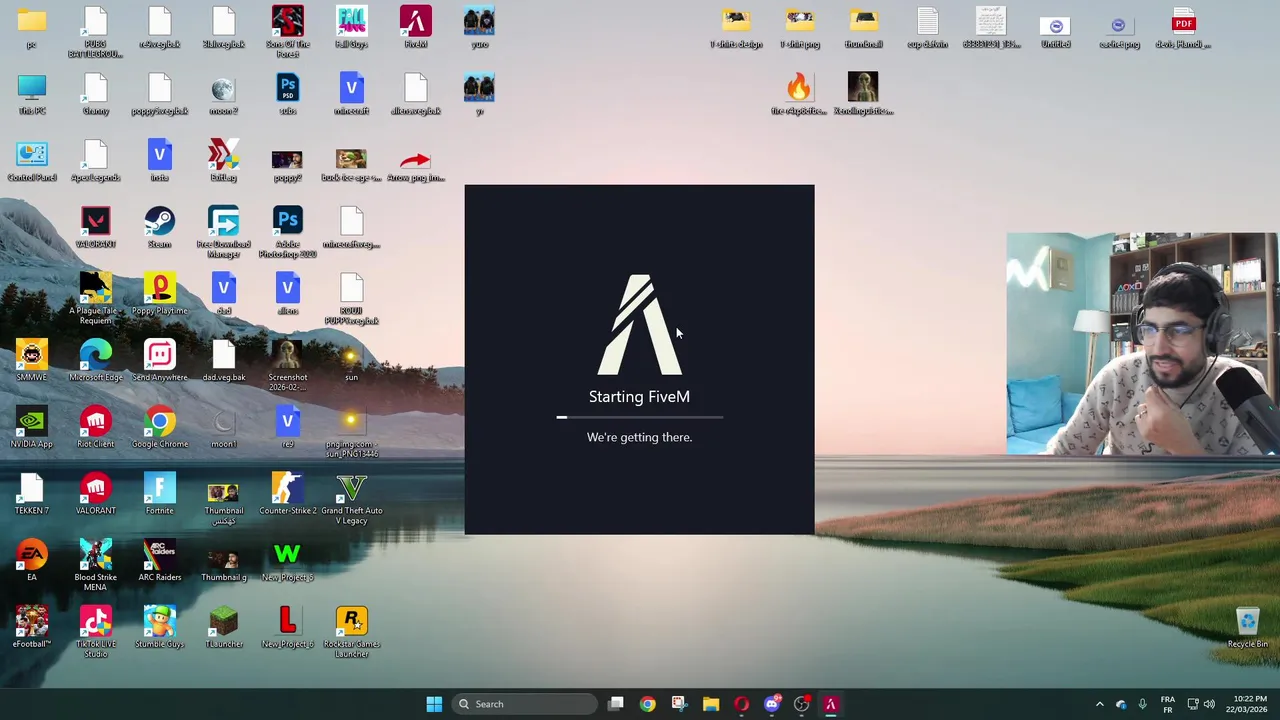Open the FRA language switcher
Viewport: 1280px width, 720px height.
[1167, 704]
